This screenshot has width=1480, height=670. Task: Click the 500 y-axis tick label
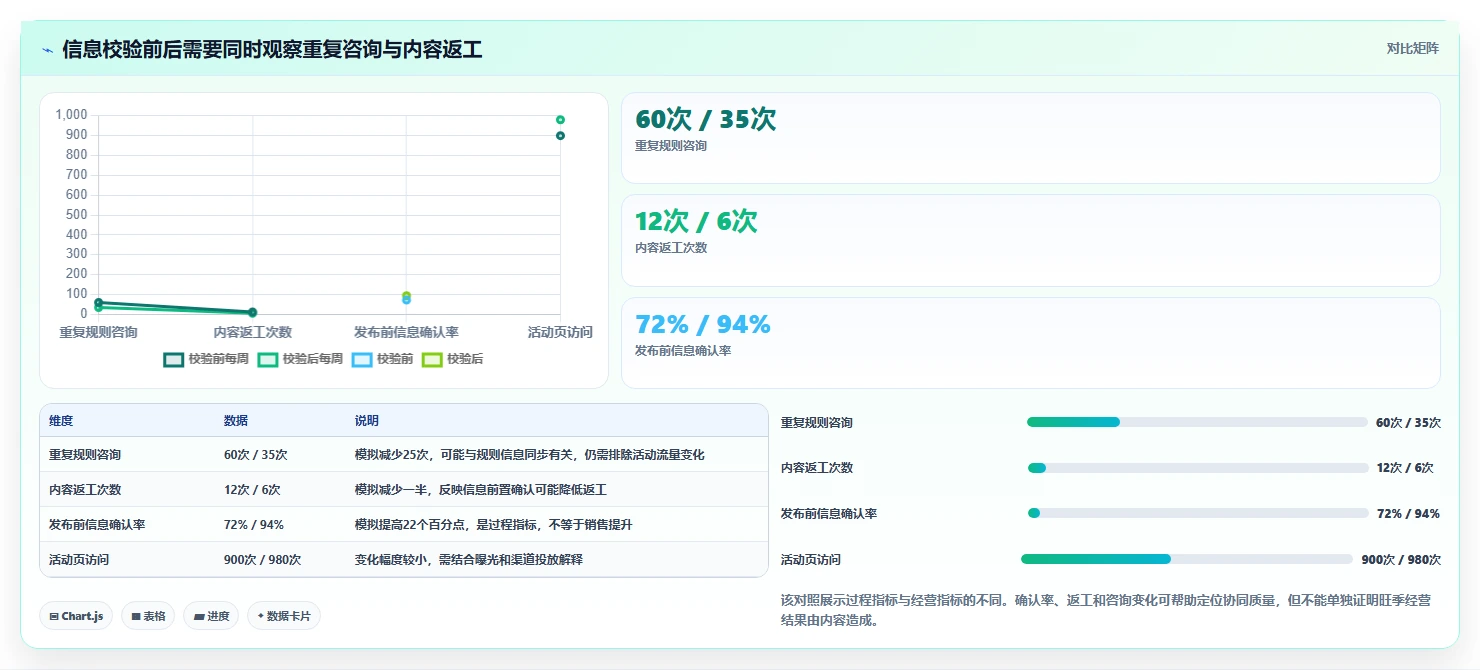click(x=77, y=214)
